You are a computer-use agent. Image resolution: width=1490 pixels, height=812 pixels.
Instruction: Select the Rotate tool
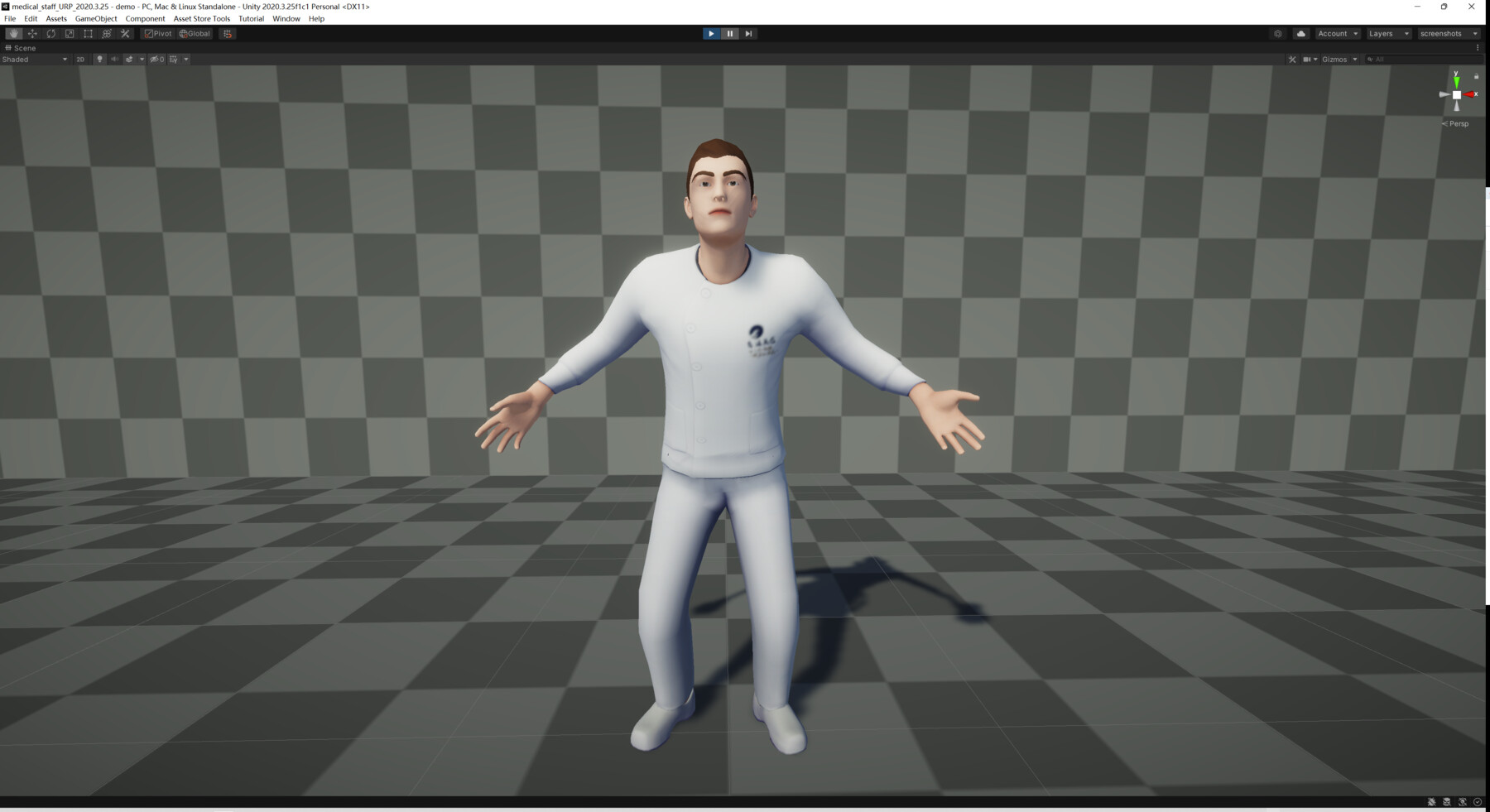51,34
